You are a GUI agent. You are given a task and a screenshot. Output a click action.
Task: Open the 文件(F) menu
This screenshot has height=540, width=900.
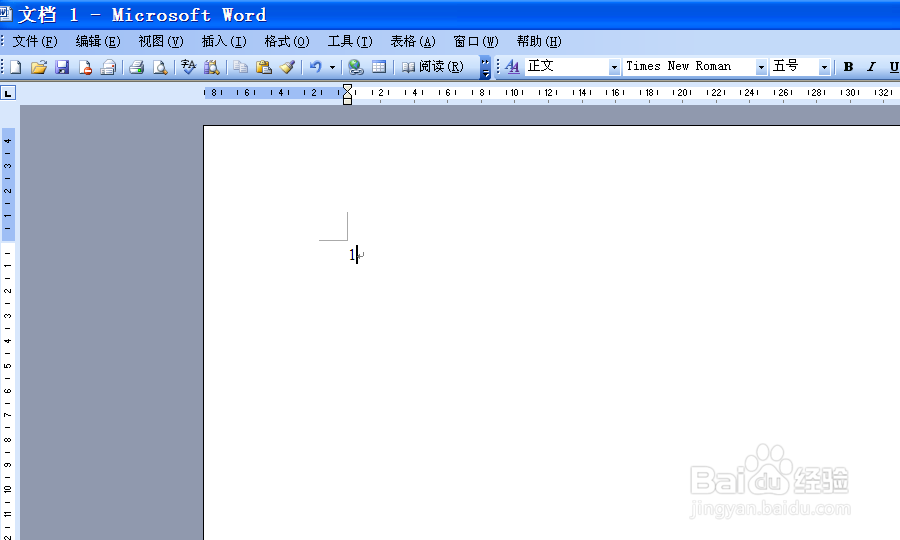pyautogui.click(x=35, y=41)
